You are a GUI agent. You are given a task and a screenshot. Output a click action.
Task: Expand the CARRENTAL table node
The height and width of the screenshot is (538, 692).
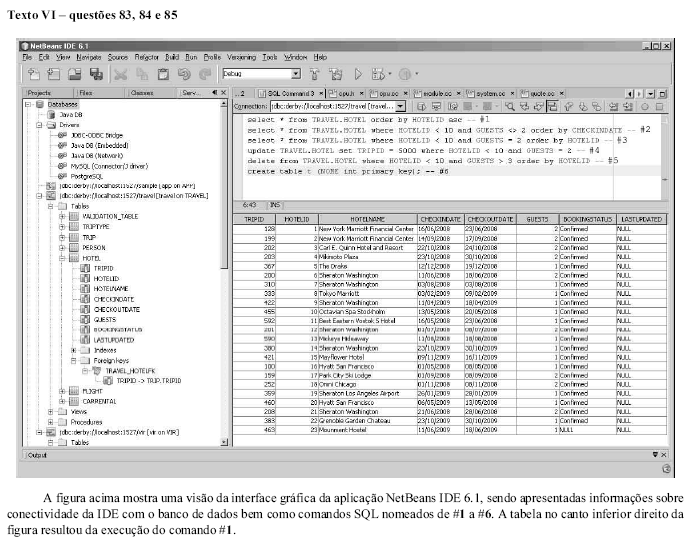[62, 402]
